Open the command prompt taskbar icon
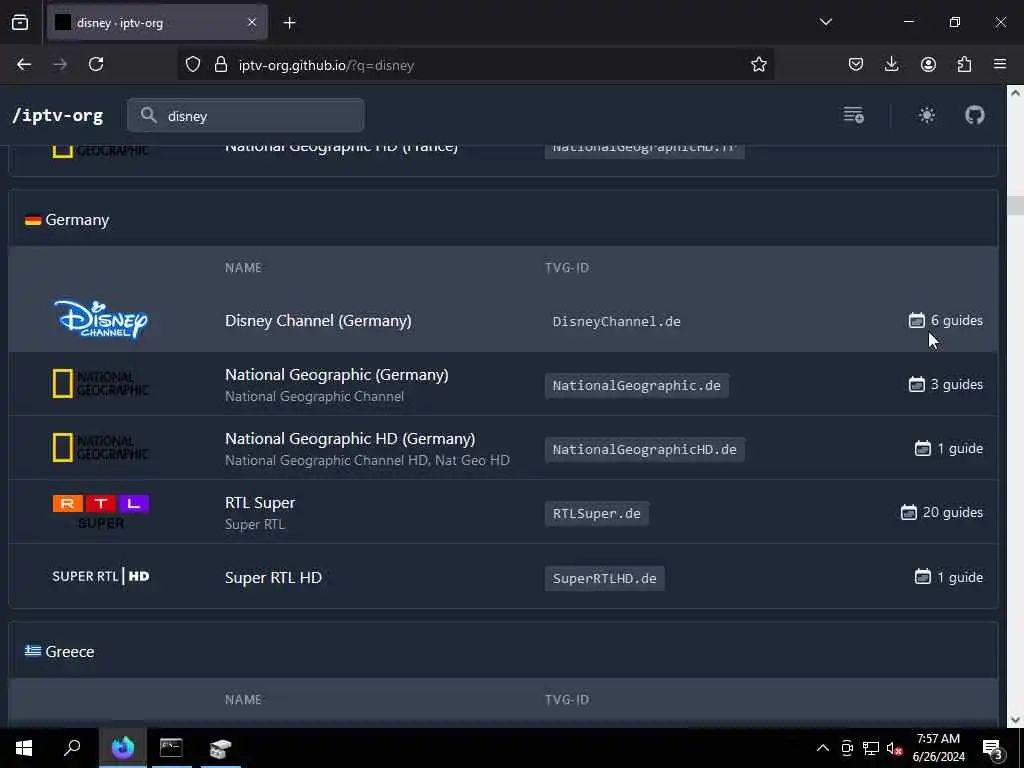Screen dimensions: 1024x768 click(x=171, y=748)
